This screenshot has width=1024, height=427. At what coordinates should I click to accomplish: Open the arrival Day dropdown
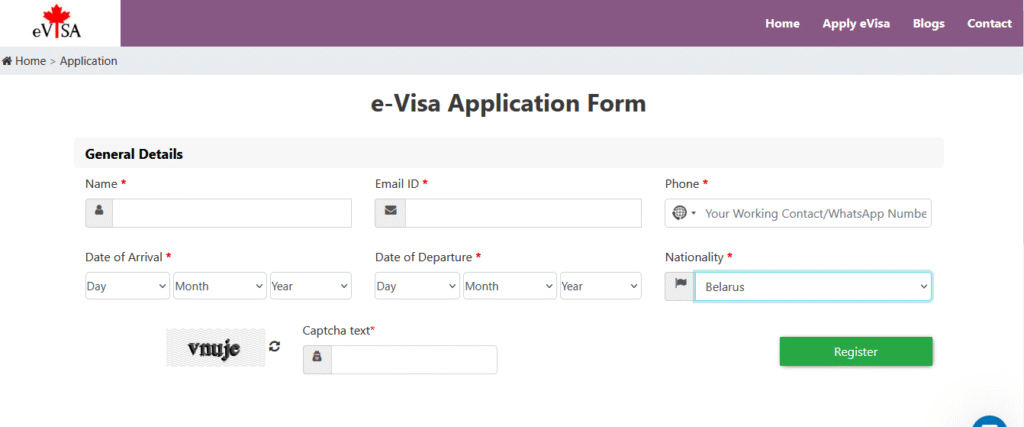tap(127, 287)
